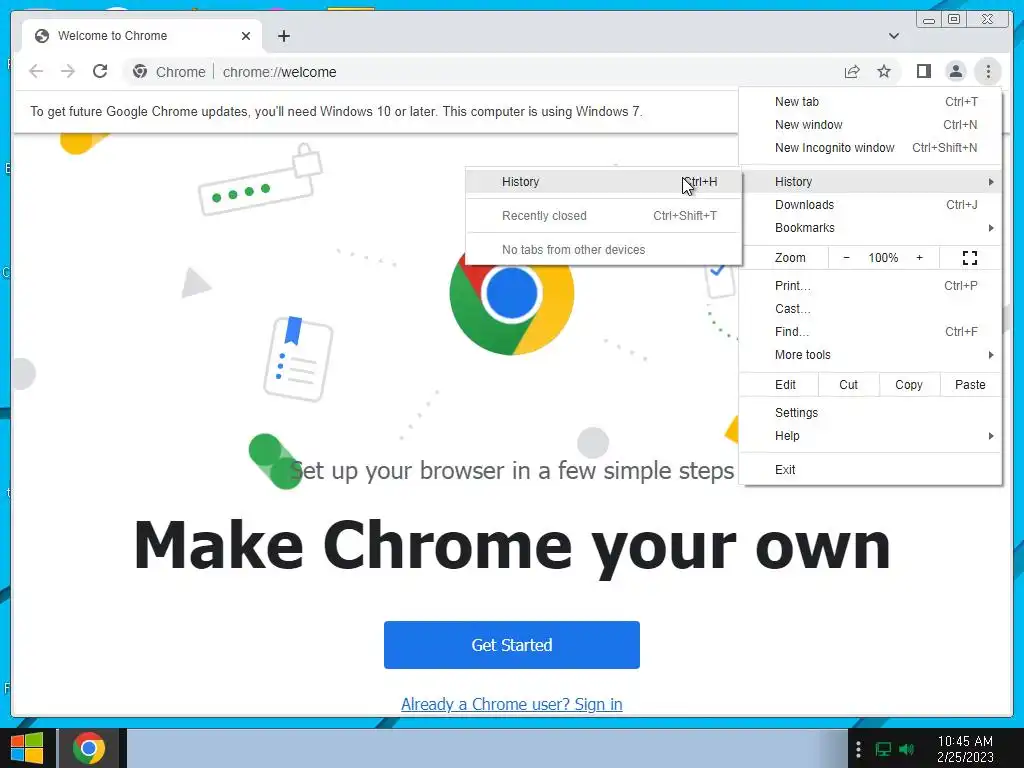Click the forward navigation arrow

68,71
